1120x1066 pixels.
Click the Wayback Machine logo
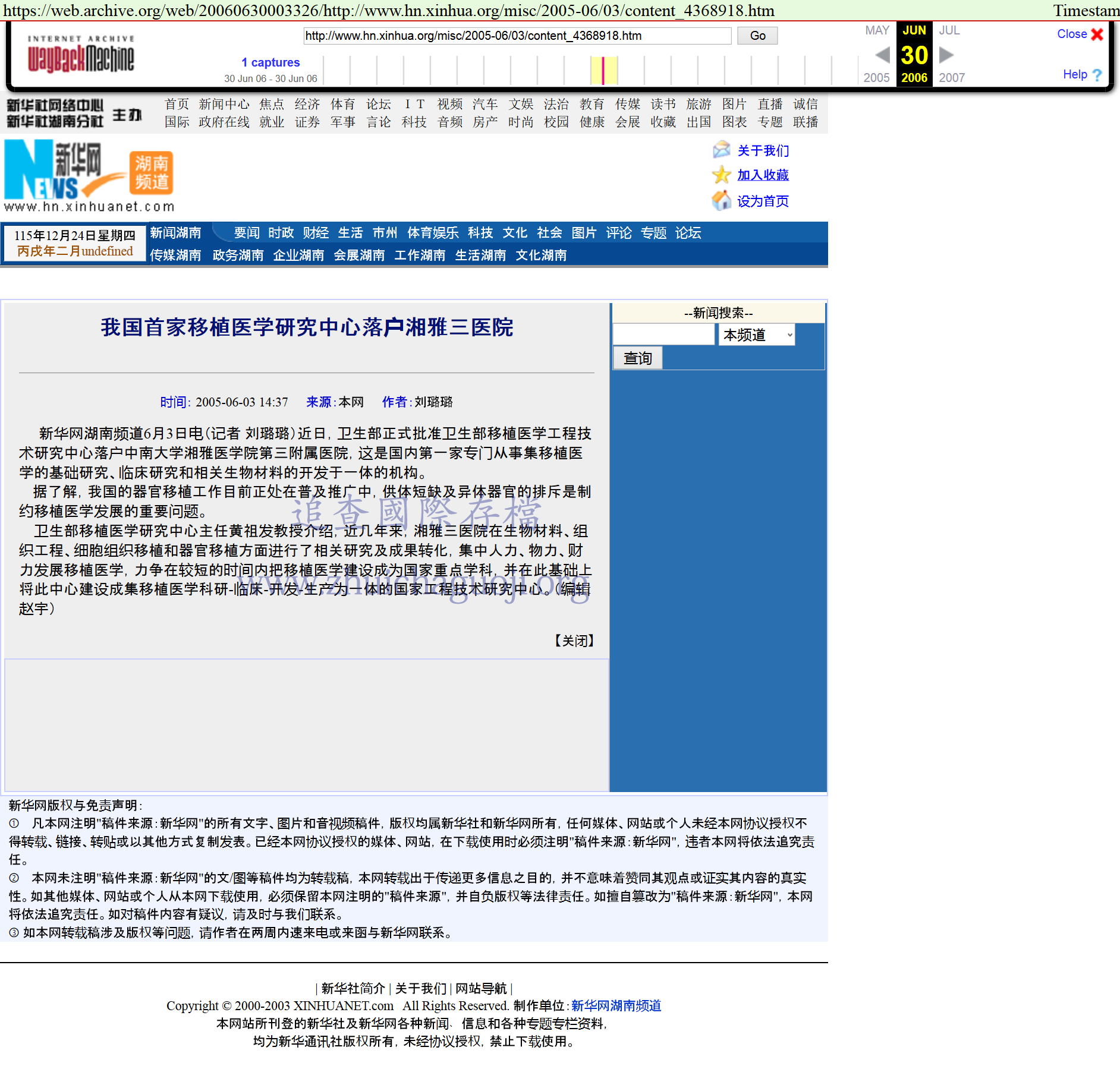pyautogui.click(x=81, y=55)
